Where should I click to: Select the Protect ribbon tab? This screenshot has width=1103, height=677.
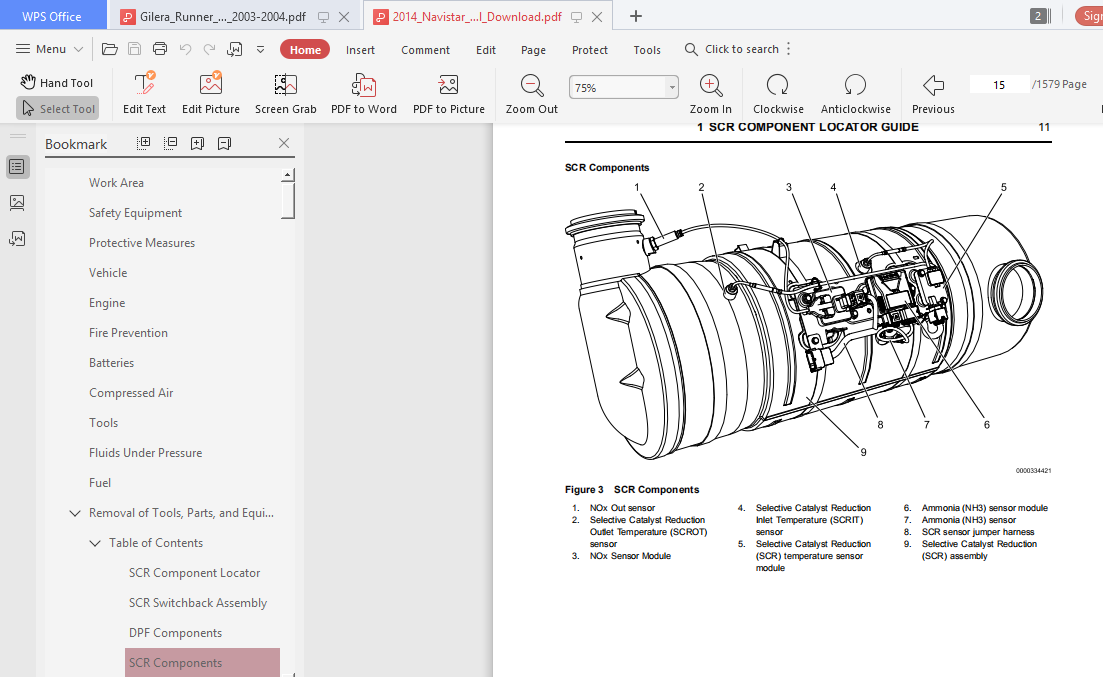pos(589,50)
